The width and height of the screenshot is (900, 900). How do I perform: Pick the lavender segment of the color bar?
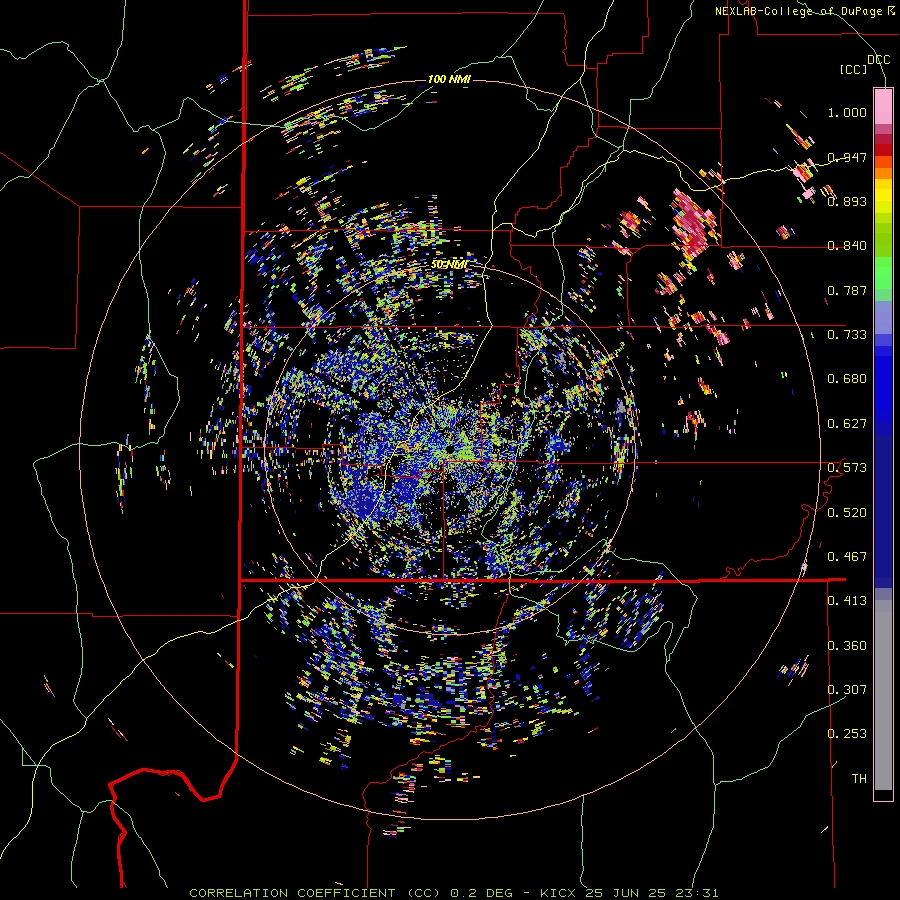(883, 317)
